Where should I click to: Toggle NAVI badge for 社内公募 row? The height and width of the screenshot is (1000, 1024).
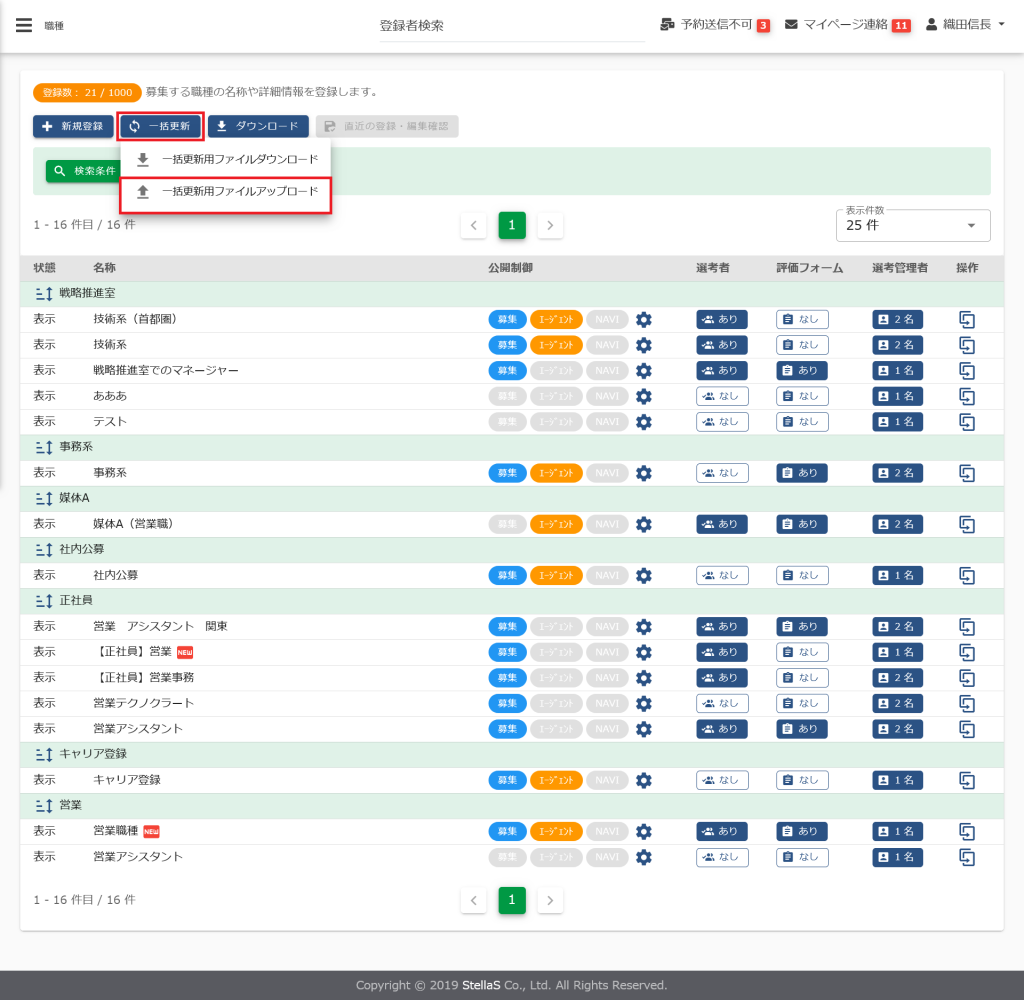click(x=607, y=576)
